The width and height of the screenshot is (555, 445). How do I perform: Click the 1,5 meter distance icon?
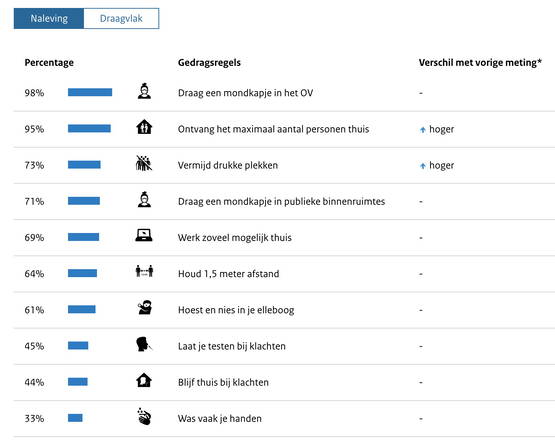click(x=144, y=271)
